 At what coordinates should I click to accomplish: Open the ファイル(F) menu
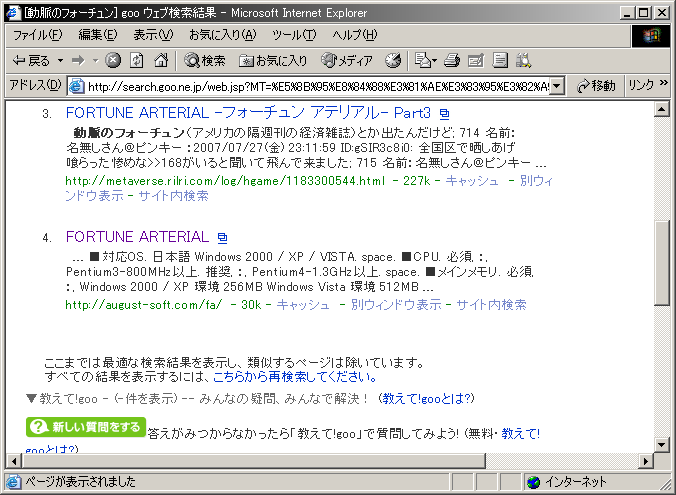(x=38, y=34)
